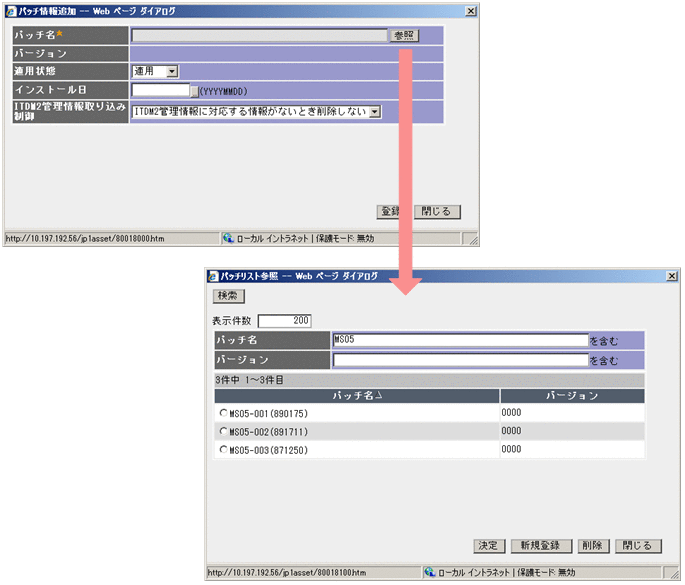This screenshot has height=585, width=685.
Task: Click the 決定 button
Action: point(489,546)
